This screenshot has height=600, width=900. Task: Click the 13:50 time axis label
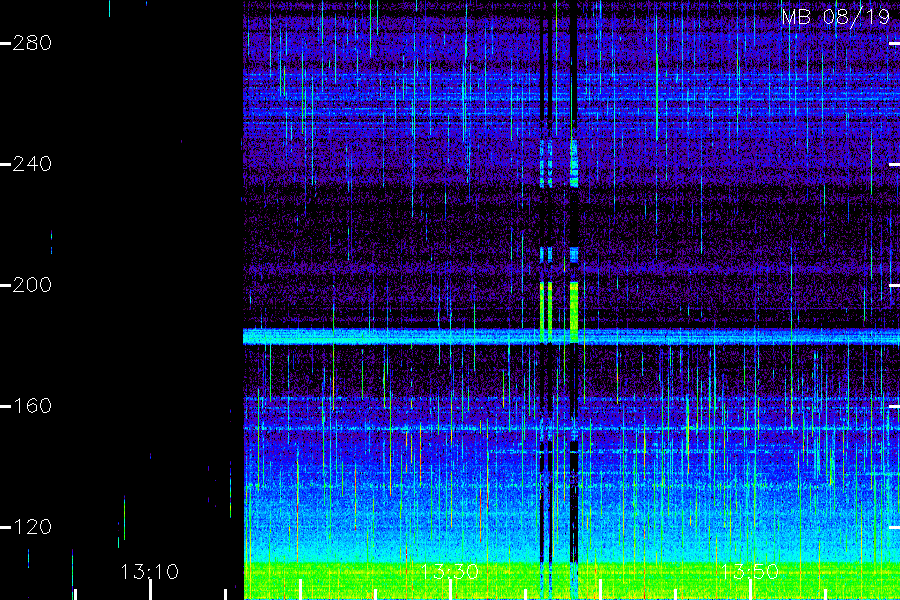(750, 572)
